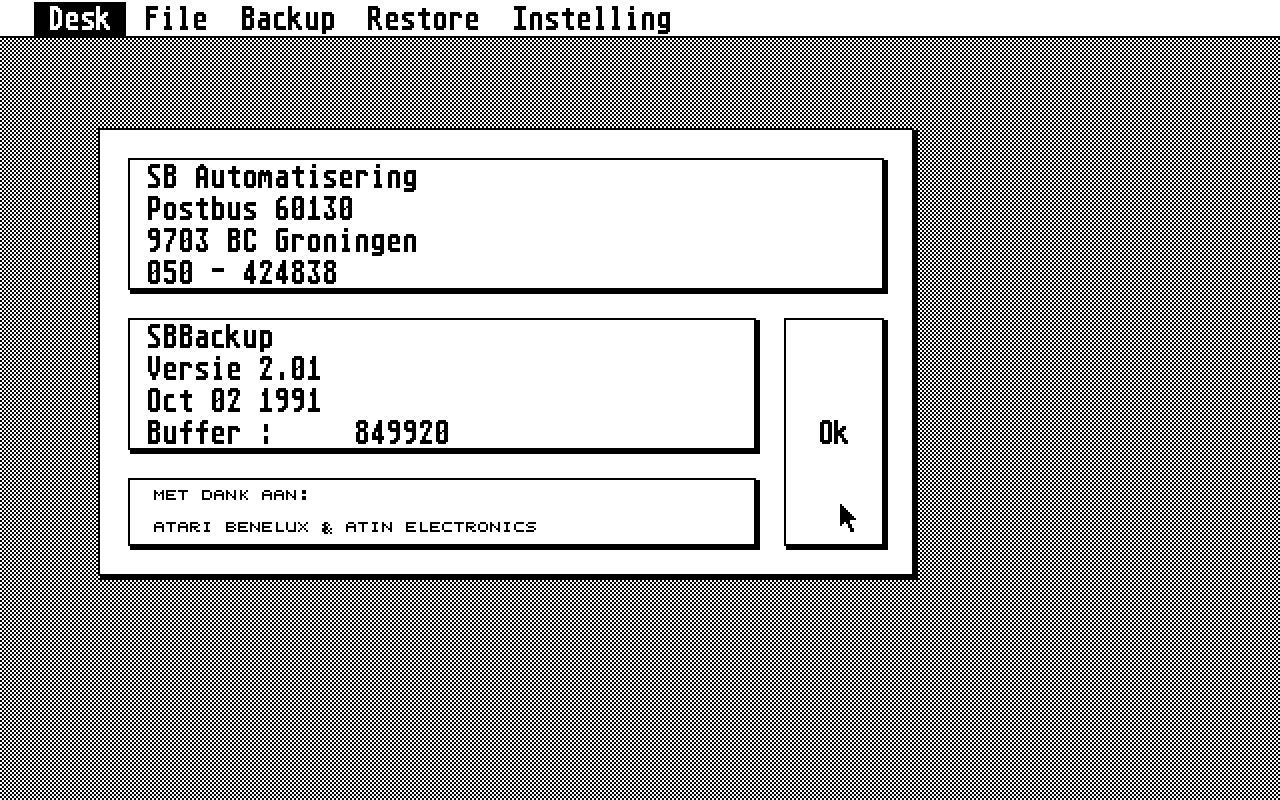This screenshot has height=800, width=1280.
Task: Click the 'Versie 2.01' version line
Action: 234,369
